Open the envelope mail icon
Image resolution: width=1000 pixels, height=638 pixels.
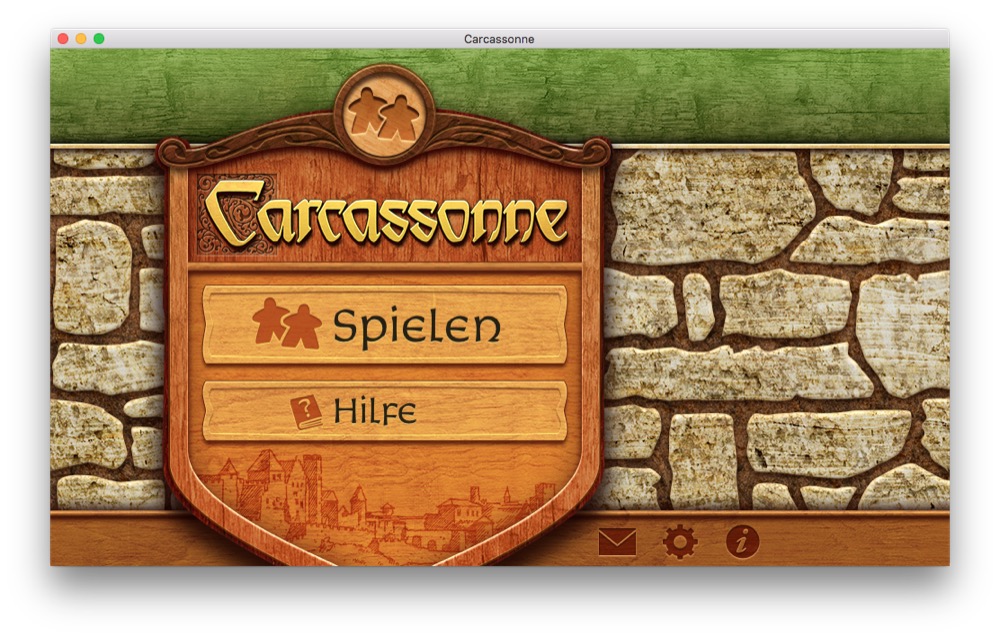(617, 542)
